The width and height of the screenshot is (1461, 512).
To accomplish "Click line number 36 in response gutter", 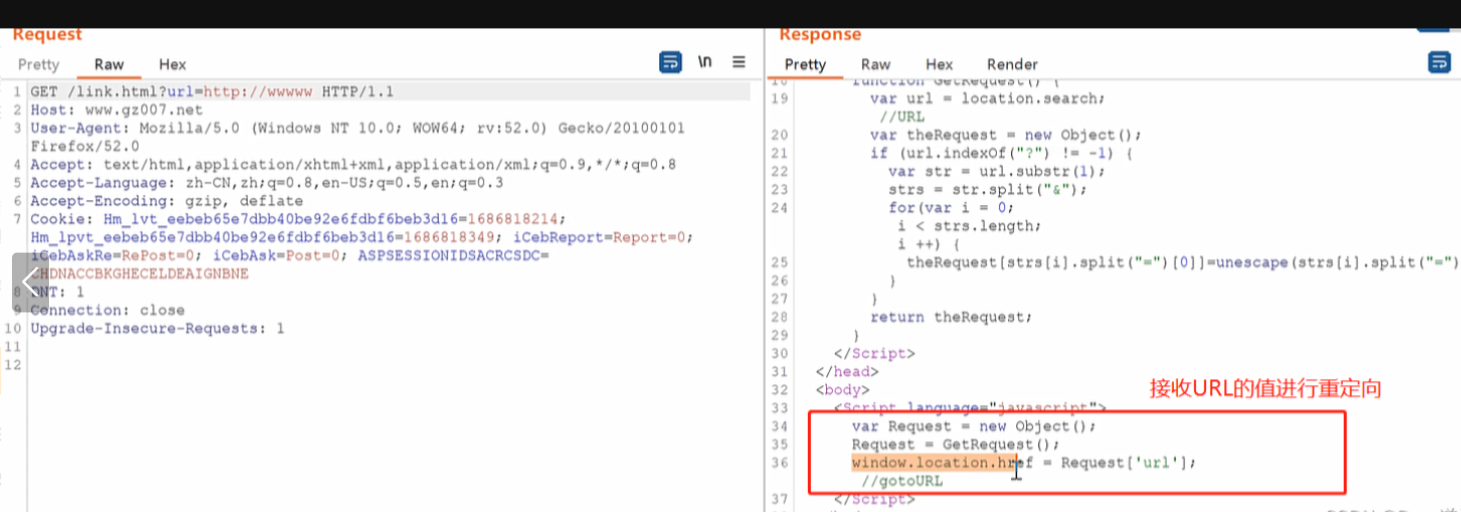I will click(780, 462).
